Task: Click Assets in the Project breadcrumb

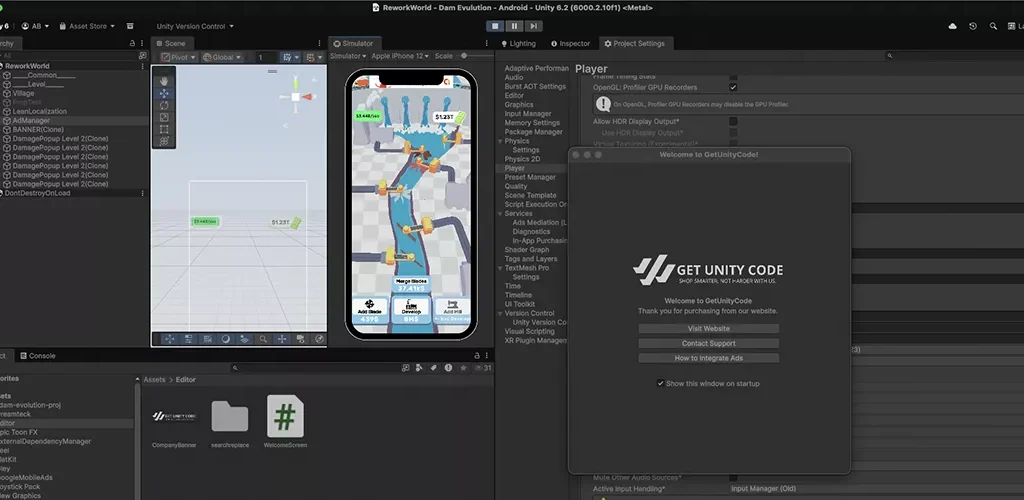Action: click(x=154, y=380)
